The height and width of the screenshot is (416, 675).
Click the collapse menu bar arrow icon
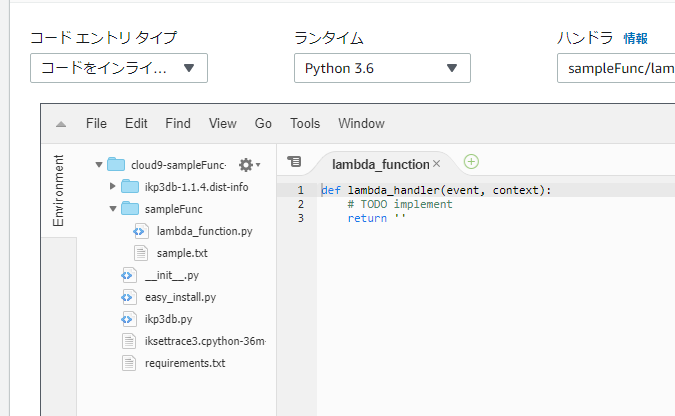(x=61, y=124)
